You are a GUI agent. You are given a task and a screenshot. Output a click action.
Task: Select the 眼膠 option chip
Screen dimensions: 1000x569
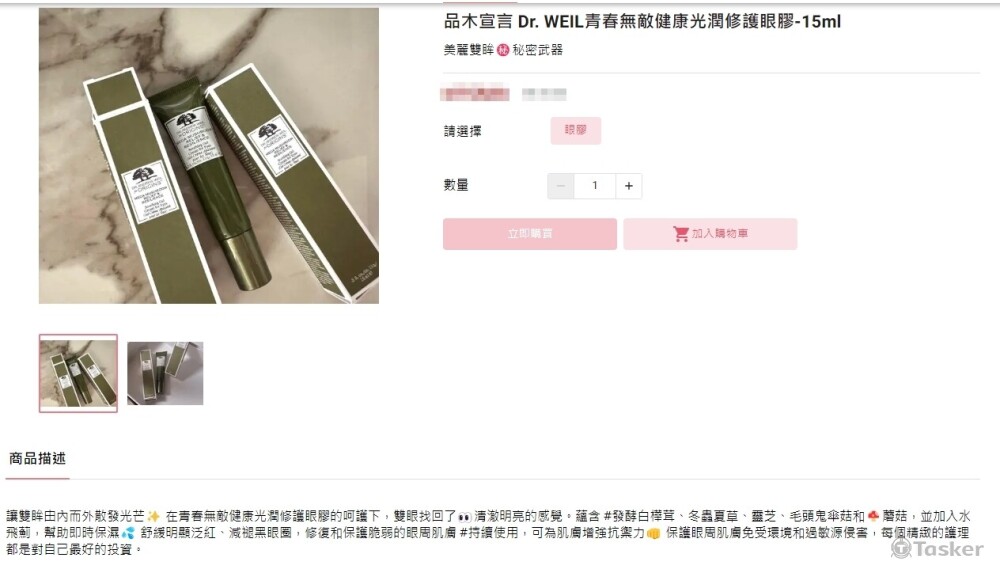(575, 130)
